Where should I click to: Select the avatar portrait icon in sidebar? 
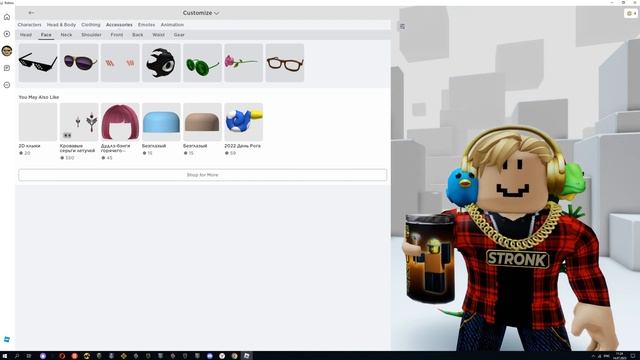coord(7,51)
